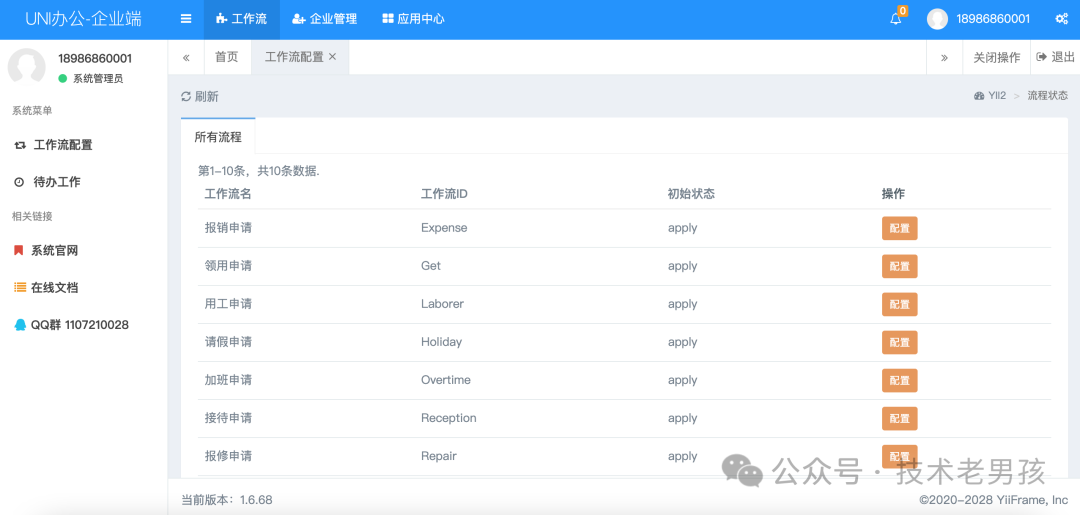1080x515 pixels.
Task: Select the 所有流程 tab
Action: coord(218,137)
